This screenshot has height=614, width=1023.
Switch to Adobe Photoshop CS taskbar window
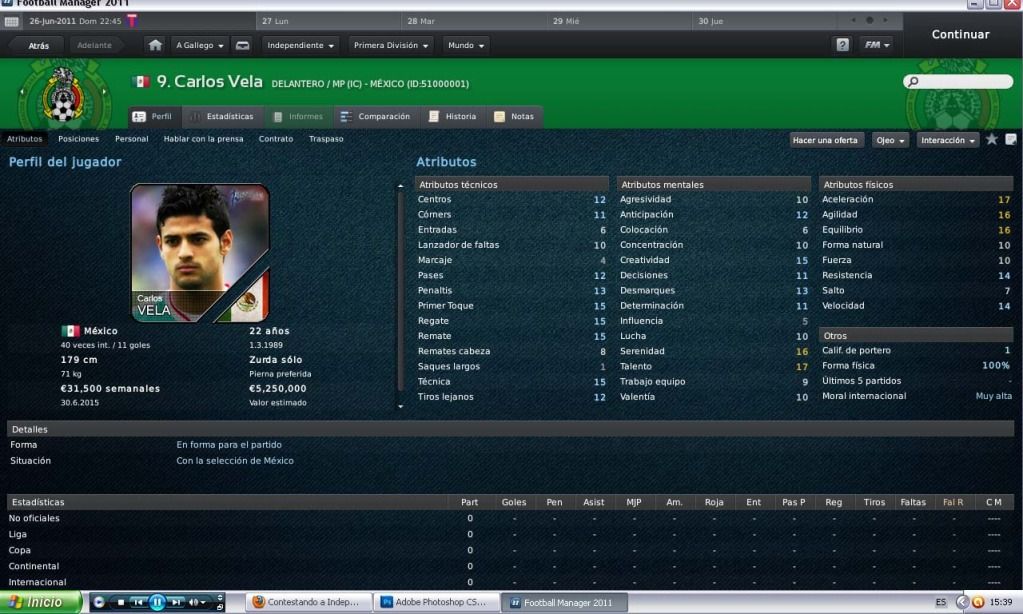[x=436, y=602]
